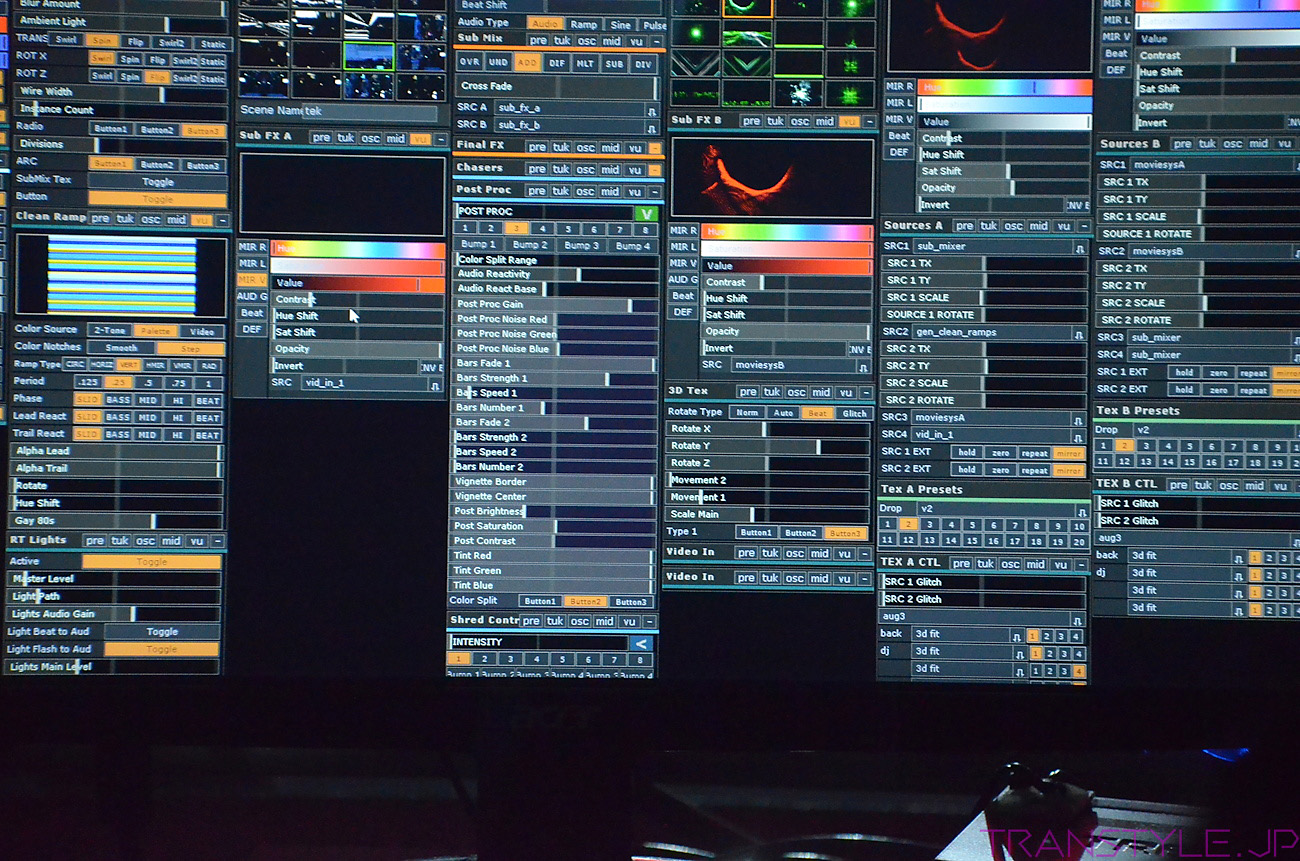
Task: Select Glitch for Rotate Type
Action: [854, 413]
